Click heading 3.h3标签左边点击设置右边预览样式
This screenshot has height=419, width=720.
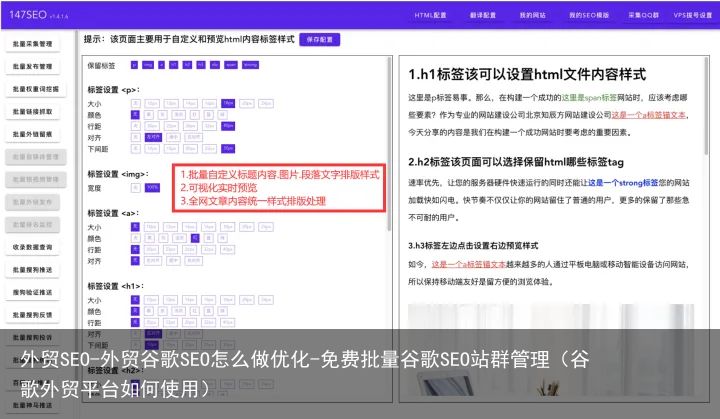click(x=473, y=246)
